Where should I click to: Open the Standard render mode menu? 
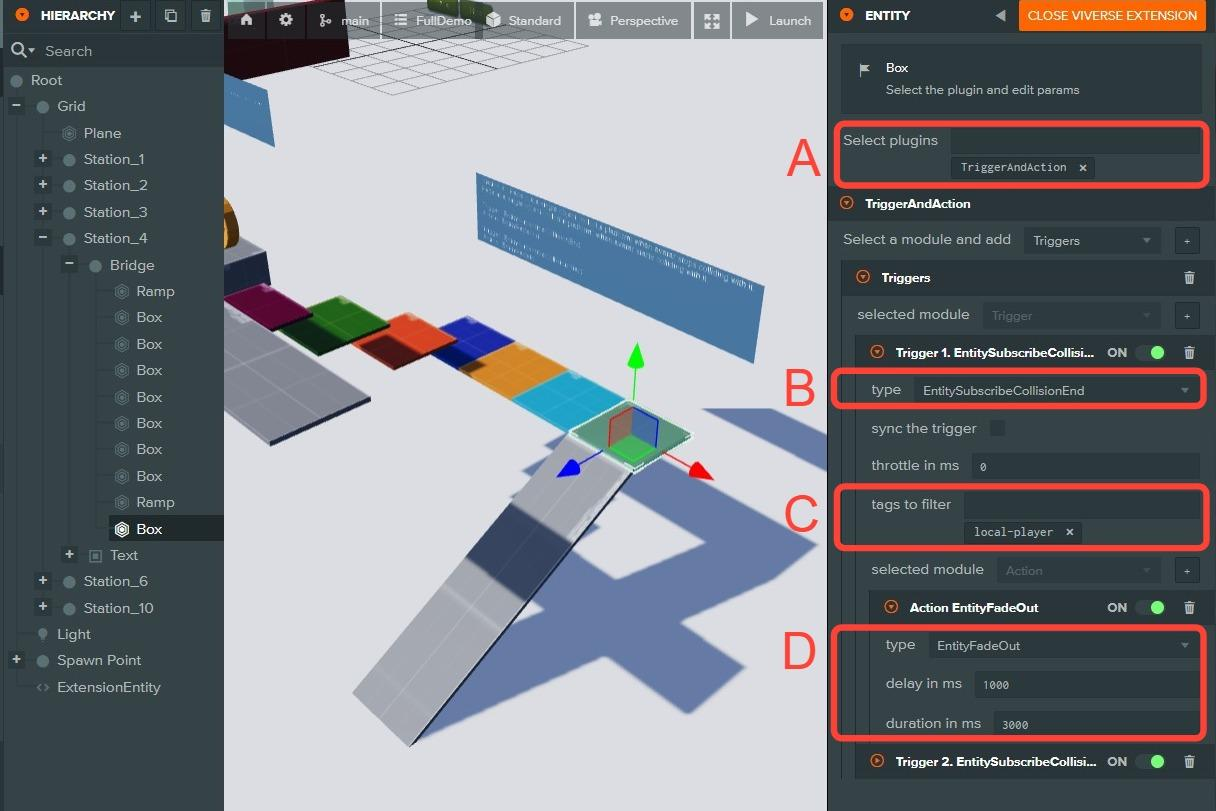coord(524,20)
